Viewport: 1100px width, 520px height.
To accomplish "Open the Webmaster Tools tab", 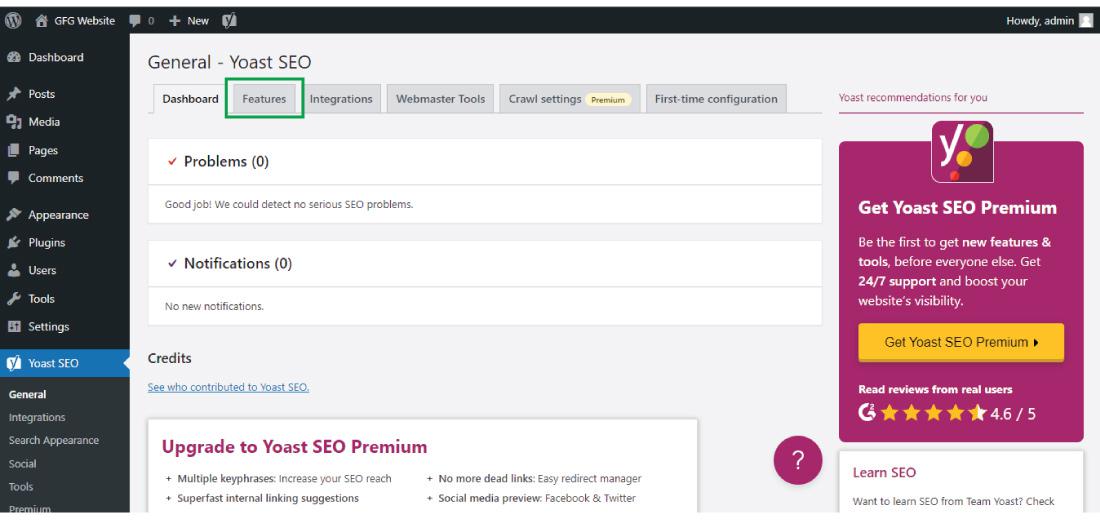I will (x=440, y=99).
